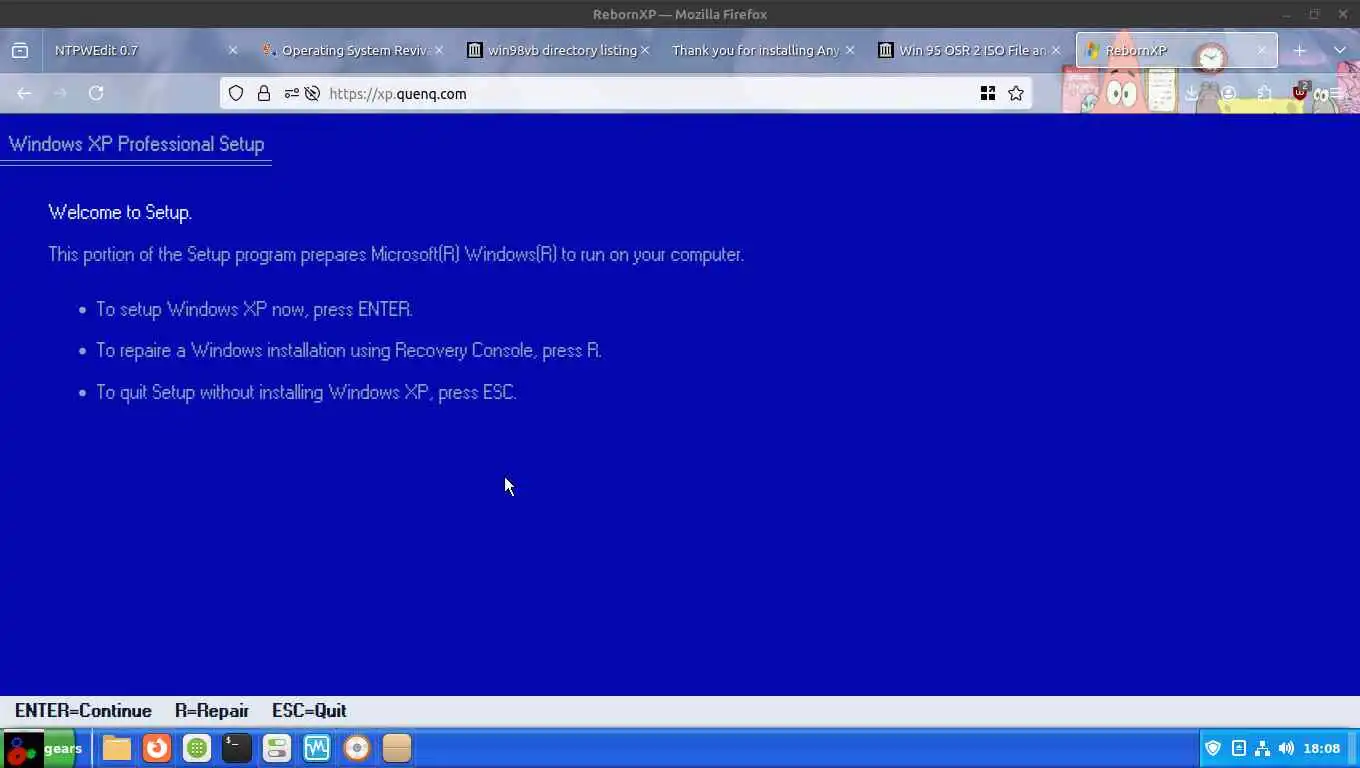The height and width of the screenshot is (768, 1360).
Task: Open the extensions puzzle-piece menu
Action: [1265, 93]
